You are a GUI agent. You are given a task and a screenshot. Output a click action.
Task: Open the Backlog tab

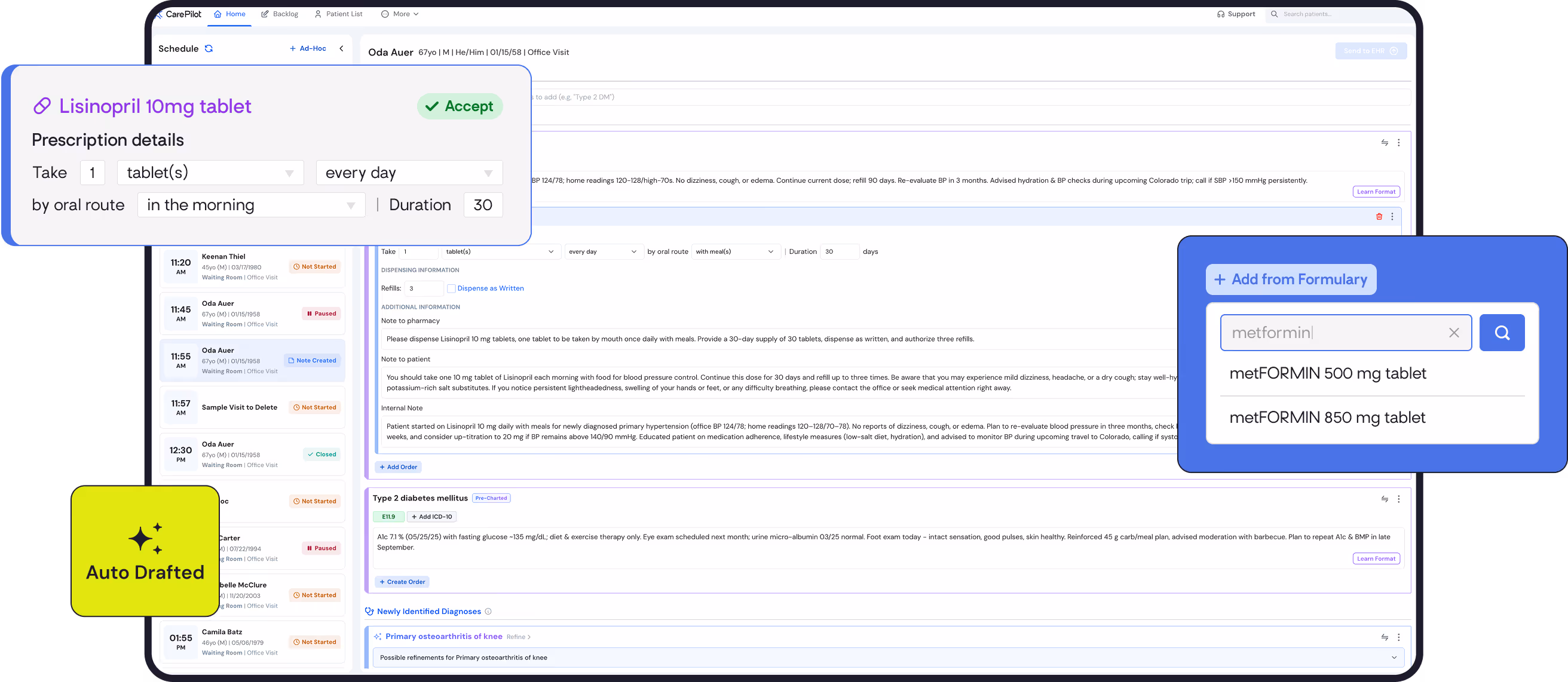280,14
